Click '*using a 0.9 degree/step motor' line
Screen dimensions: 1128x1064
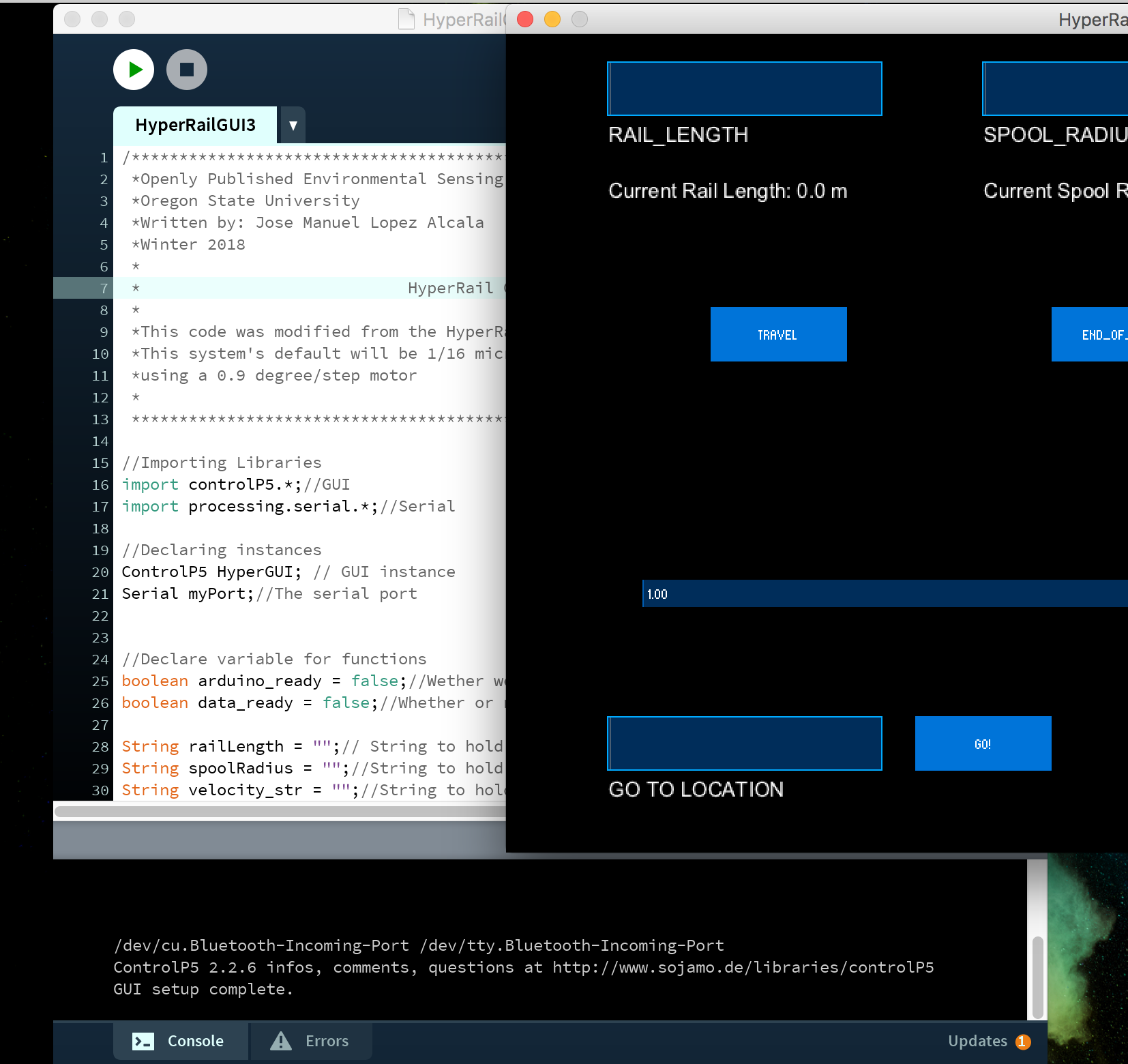(274, 375)
